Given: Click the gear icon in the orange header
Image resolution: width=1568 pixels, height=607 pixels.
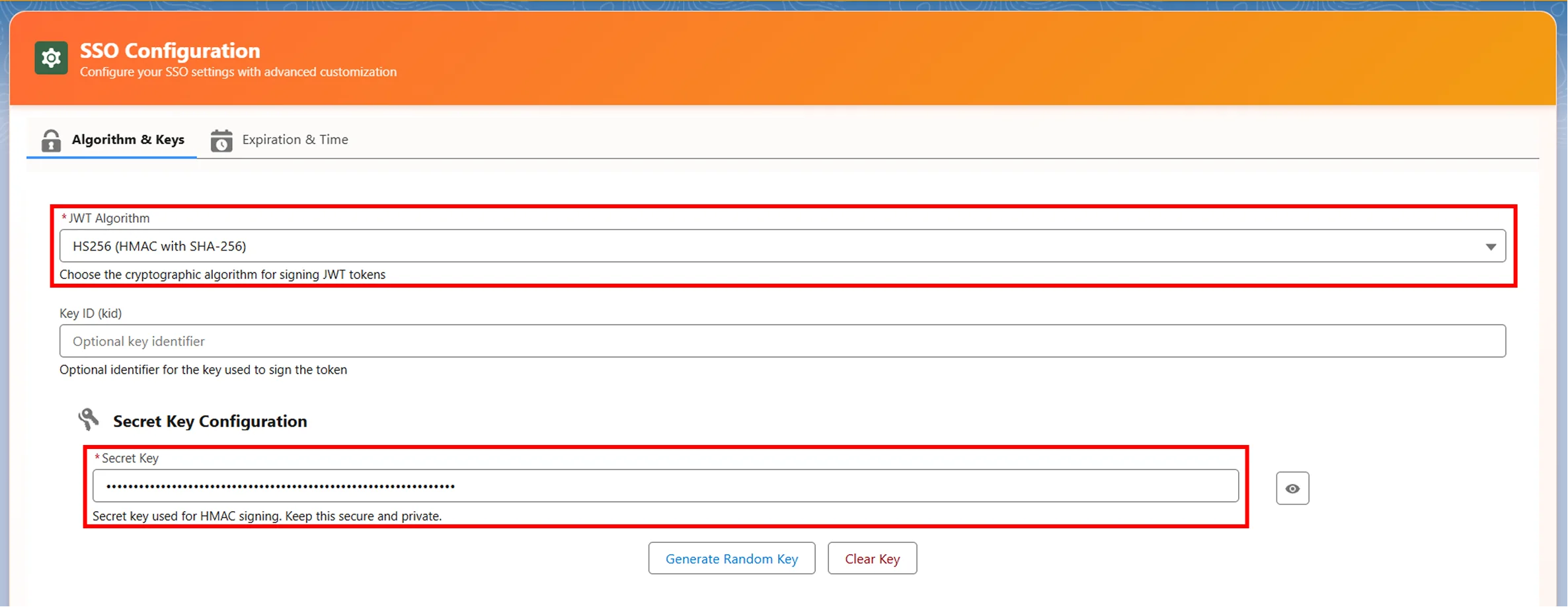Looking at the screenshot, I should pos(51,58).
